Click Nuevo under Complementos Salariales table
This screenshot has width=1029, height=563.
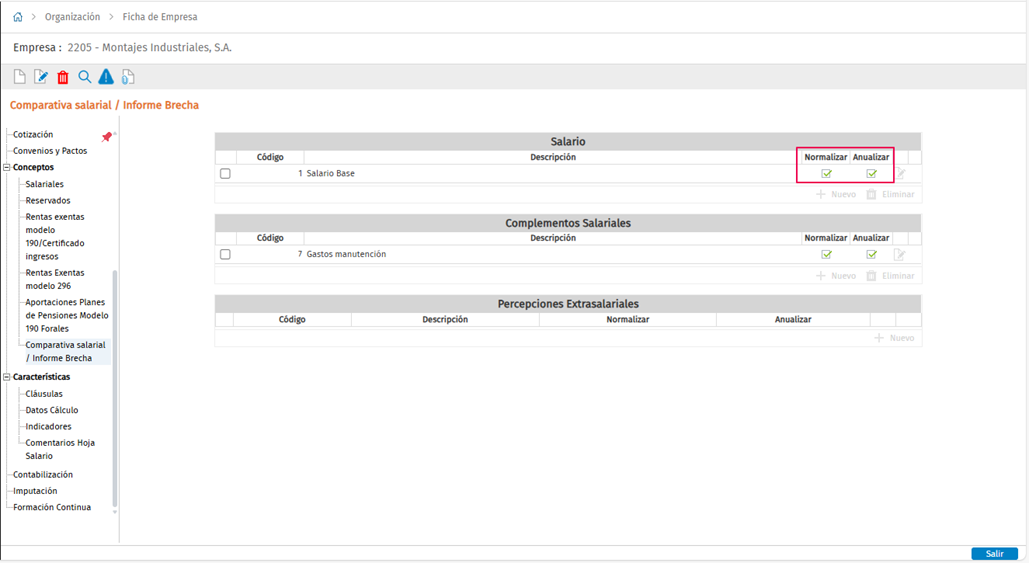click(x=836, y=276)
